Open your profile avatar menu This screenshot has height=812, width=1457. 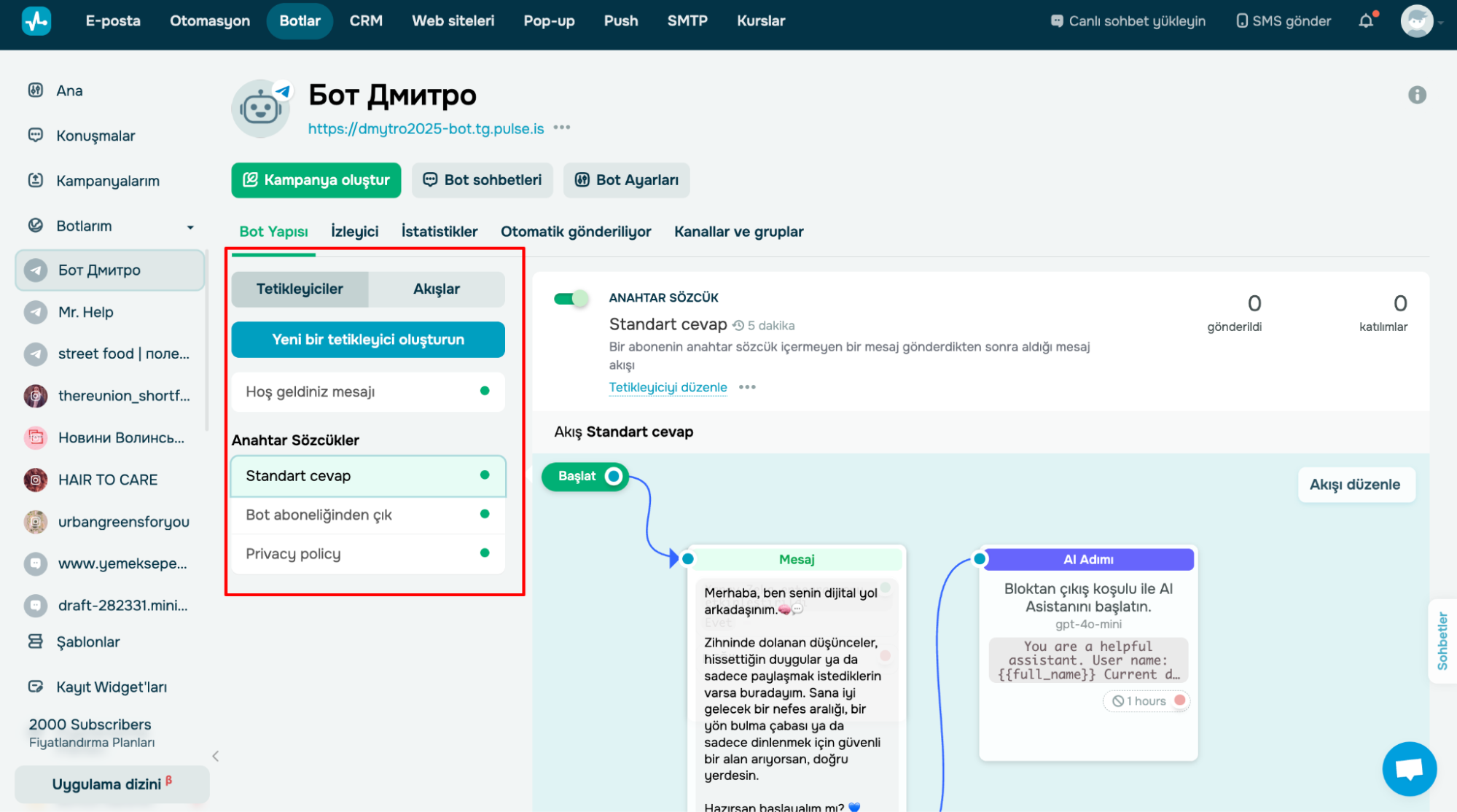click(x=1417, y=21)
